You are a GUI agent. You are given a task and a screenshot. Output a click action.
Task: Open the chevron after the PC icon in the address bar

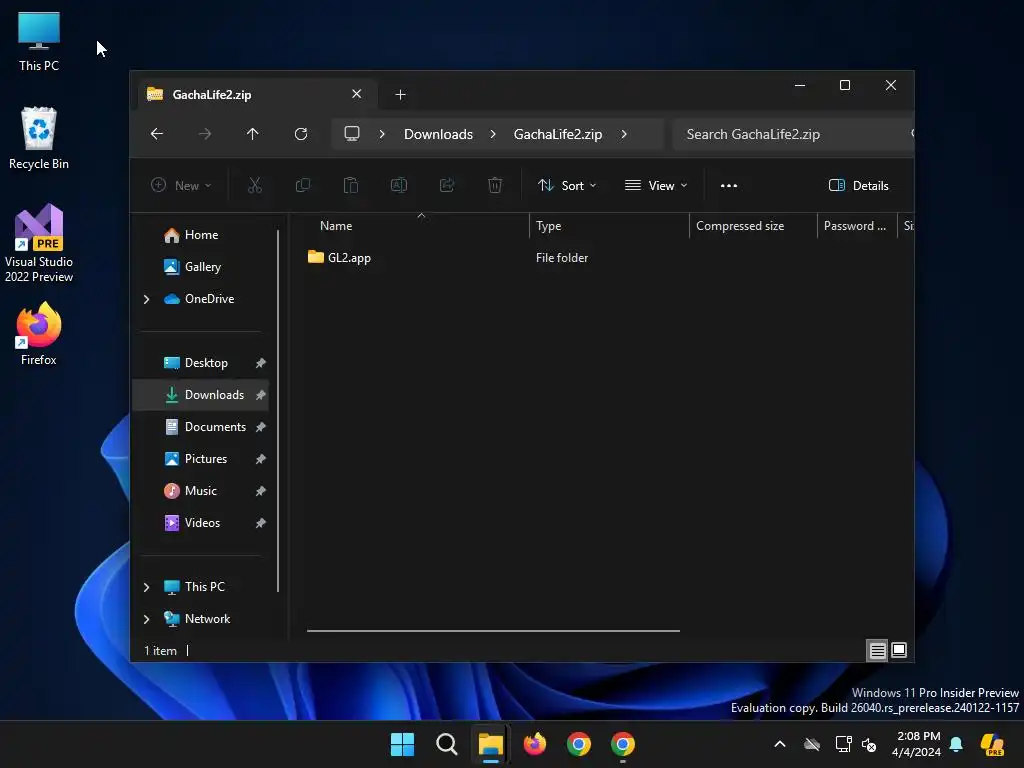click(x=382, y=134)
